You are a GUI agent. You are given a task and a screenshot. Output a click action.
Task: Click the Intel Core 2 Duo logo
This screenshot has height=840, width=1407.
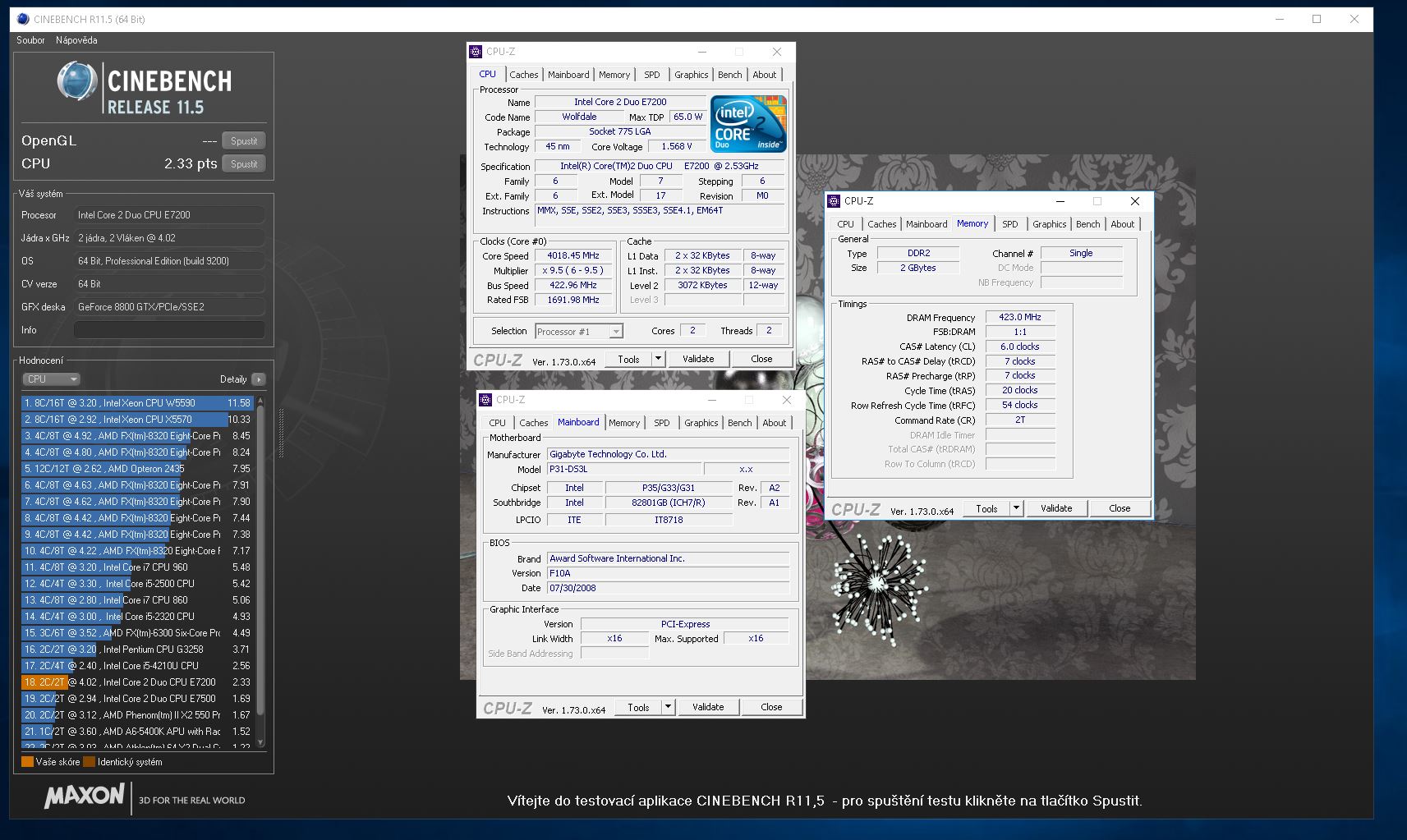click(748, 124)
